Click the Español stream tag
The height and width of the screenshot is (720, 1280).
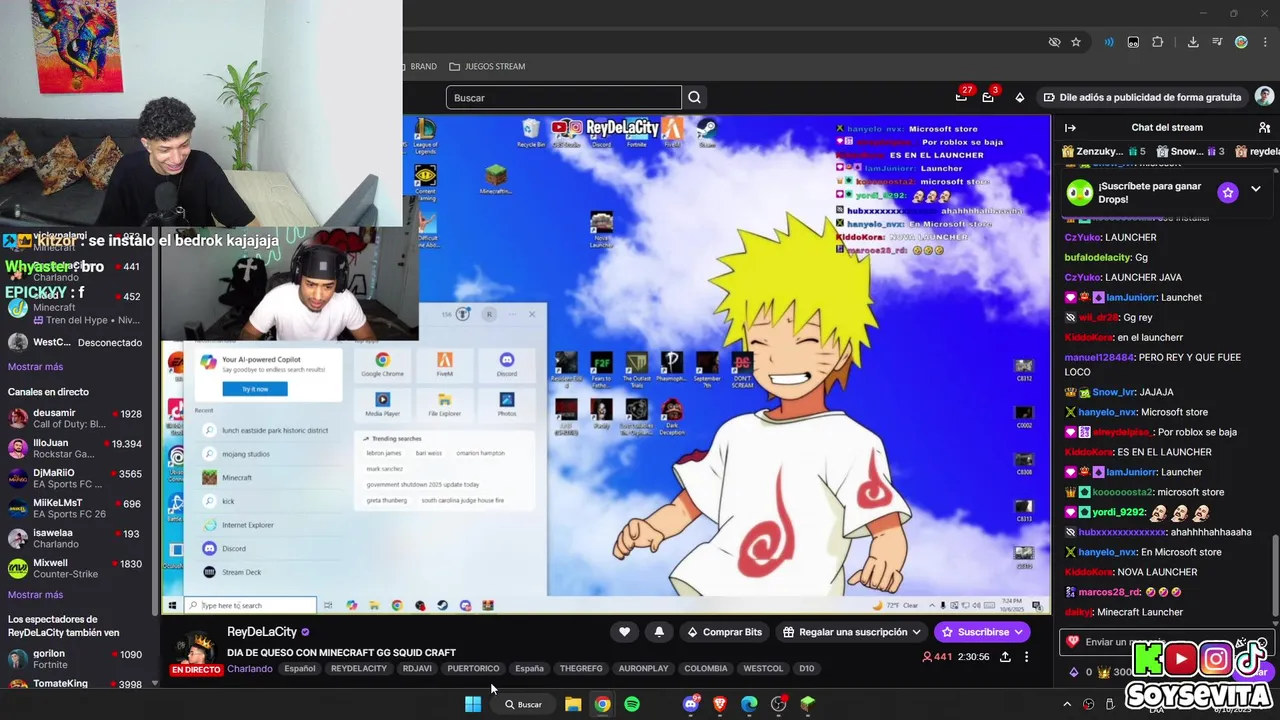(x=299, y=669)
